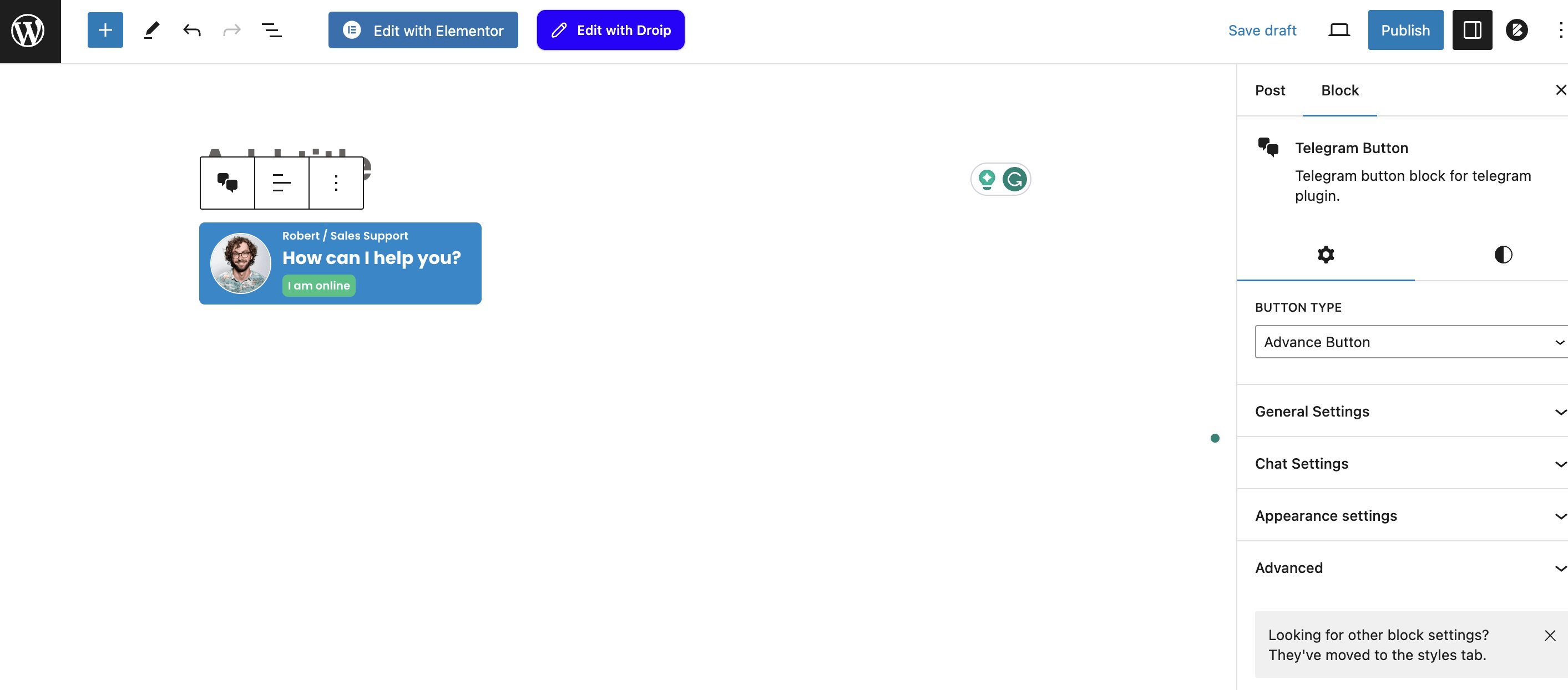Click the block alignment toolbar icon
Image resolution: width=1568 pixels, height=690 pixels.
click(281, 182)
